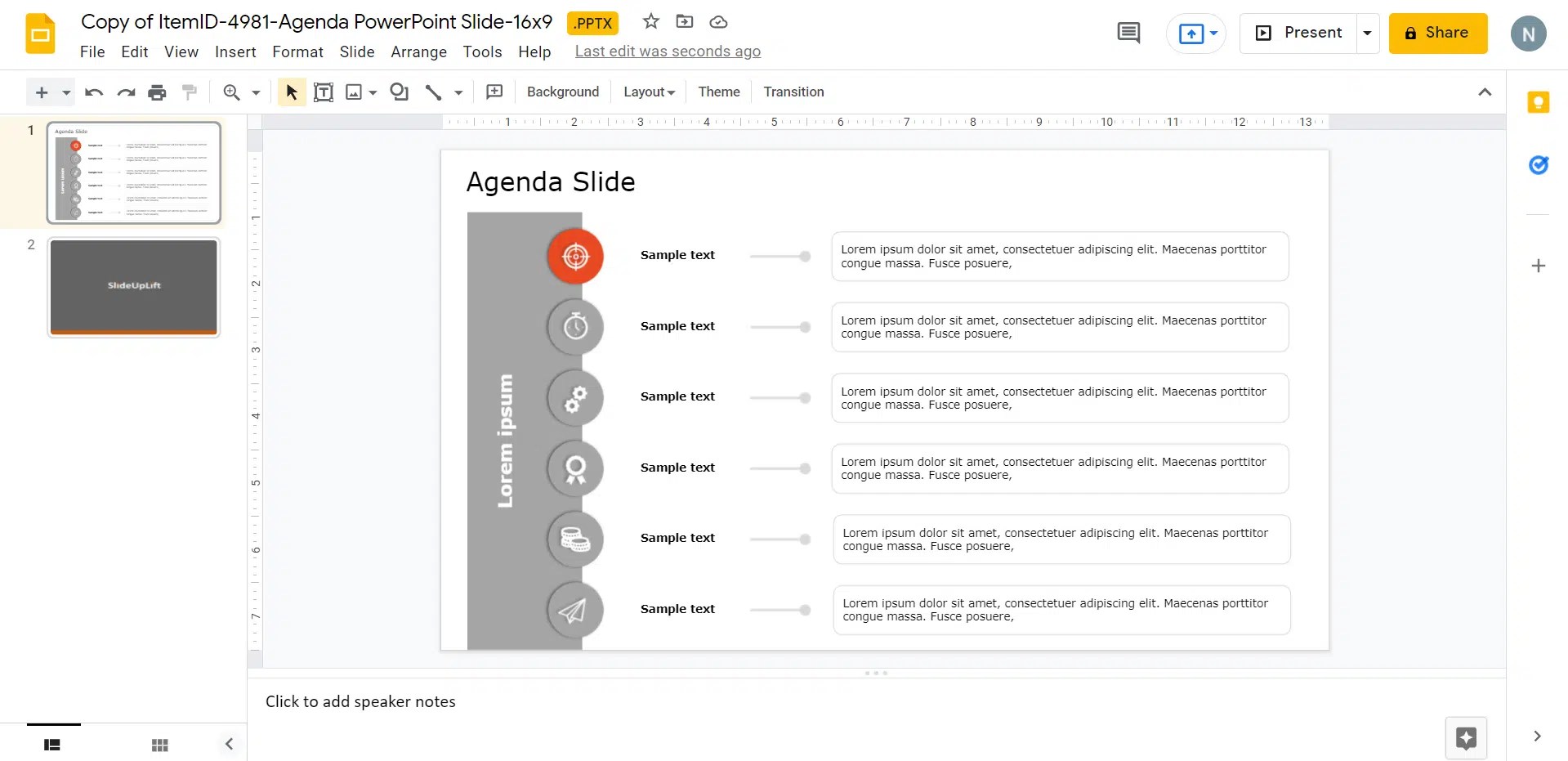The image size is (1568, 761).
Task: Star this presentation
Action: coord(650,21)
